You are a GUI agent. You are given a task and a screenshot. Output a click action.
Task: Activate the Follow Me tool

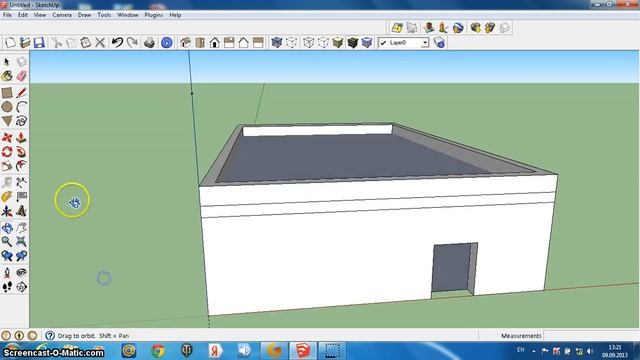21,152
